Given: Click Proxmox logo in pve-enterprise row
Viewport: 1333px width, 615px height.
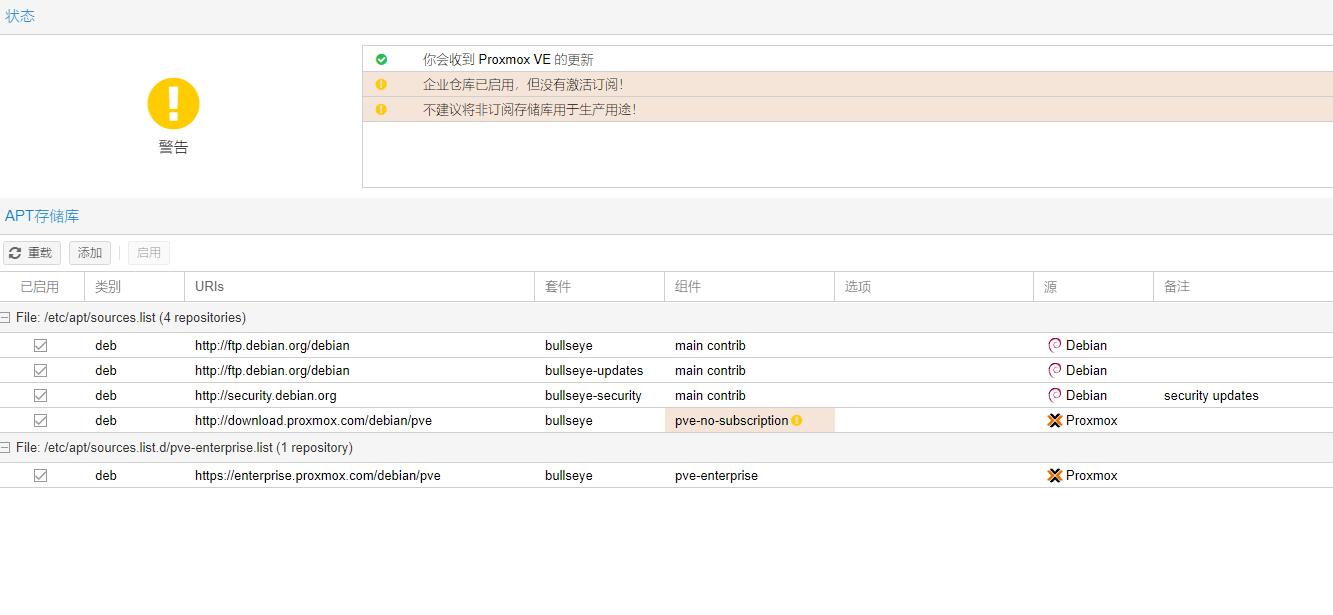Looking at the screenshot, I should pyautogui.click(x=1055, y=476).
